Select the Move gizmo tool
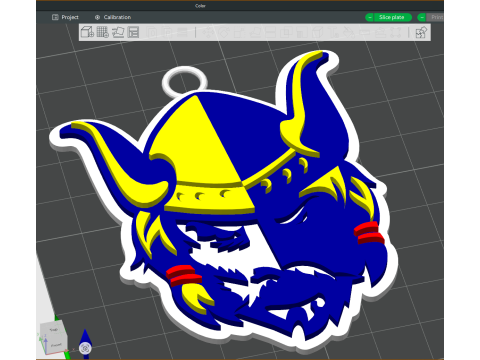The image size is (480, 360). 207,32
